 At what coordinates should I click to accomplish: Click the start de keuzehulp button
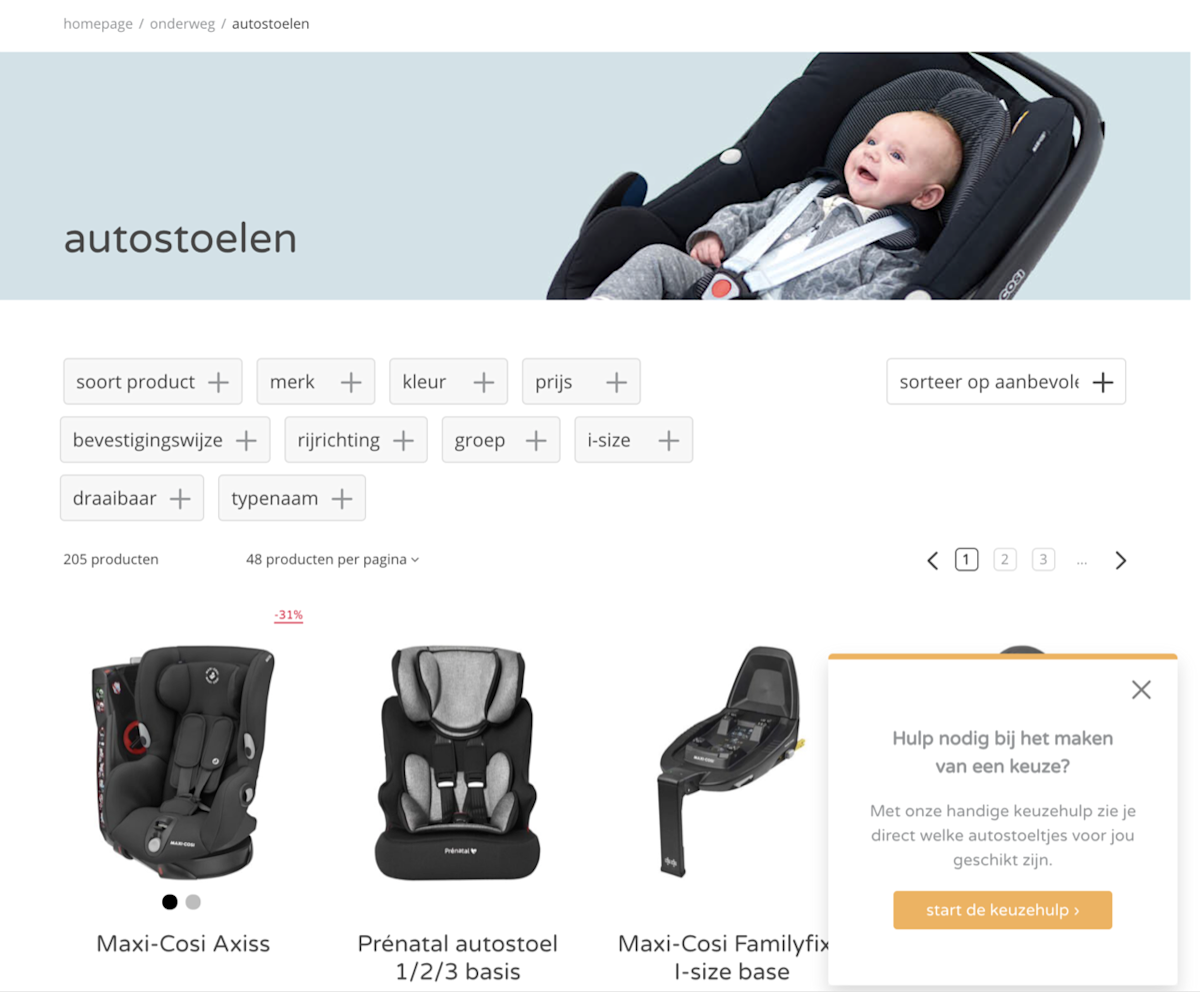point(1003,910)
